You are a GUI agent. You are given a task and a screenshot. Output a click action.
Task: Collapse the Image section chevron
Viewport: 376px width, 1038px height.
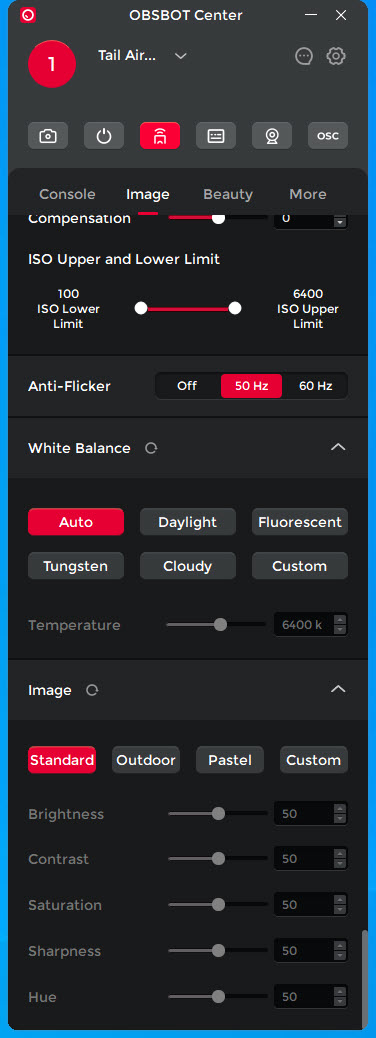click(x=338, y=689)
